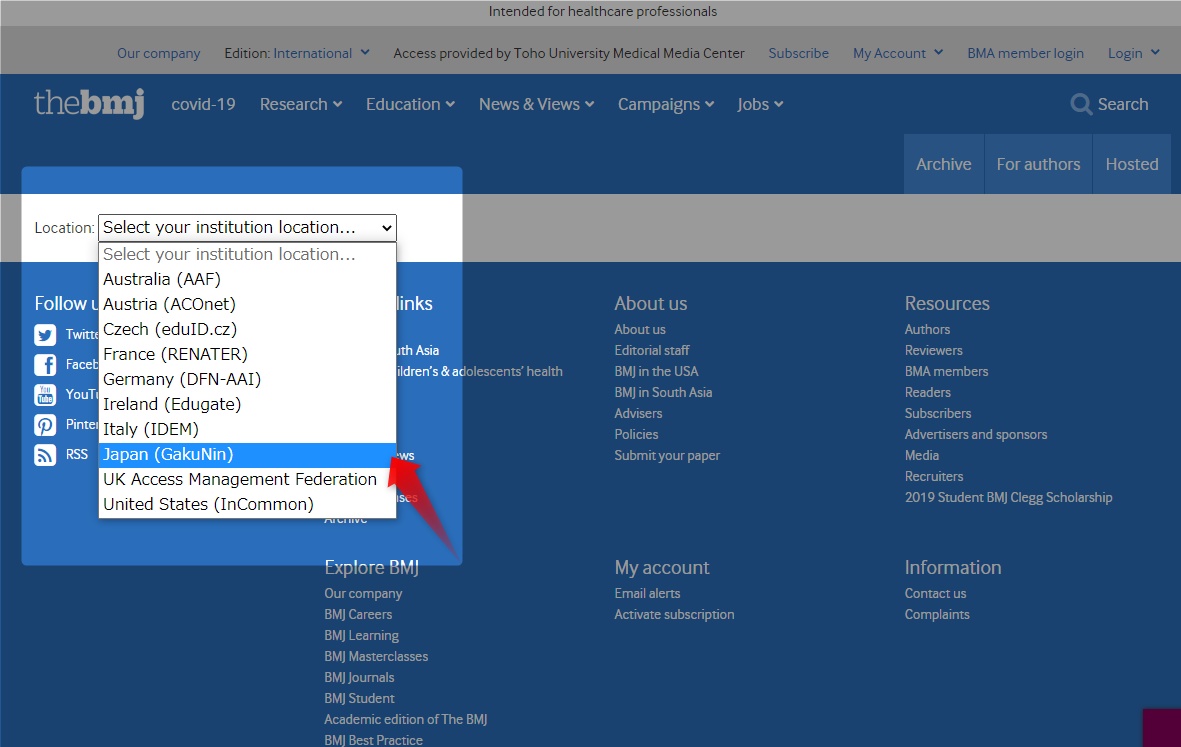
Task: Select UK Access Management Federation option
Action: (247, 479)
